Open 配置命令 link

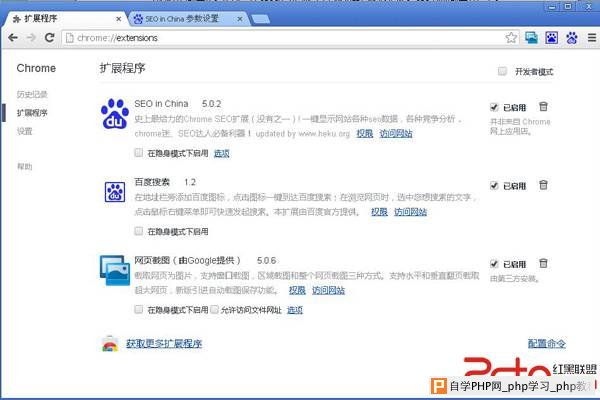click(x=546, y=343)
